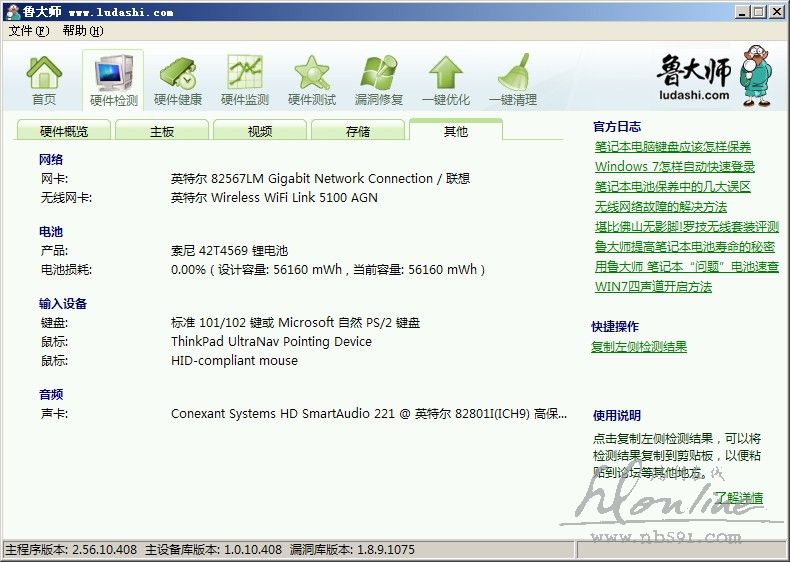Click the 鲁大师 ludashi.com logo
790x562 pixels.
pyautogui.click(x=714, y=77)
